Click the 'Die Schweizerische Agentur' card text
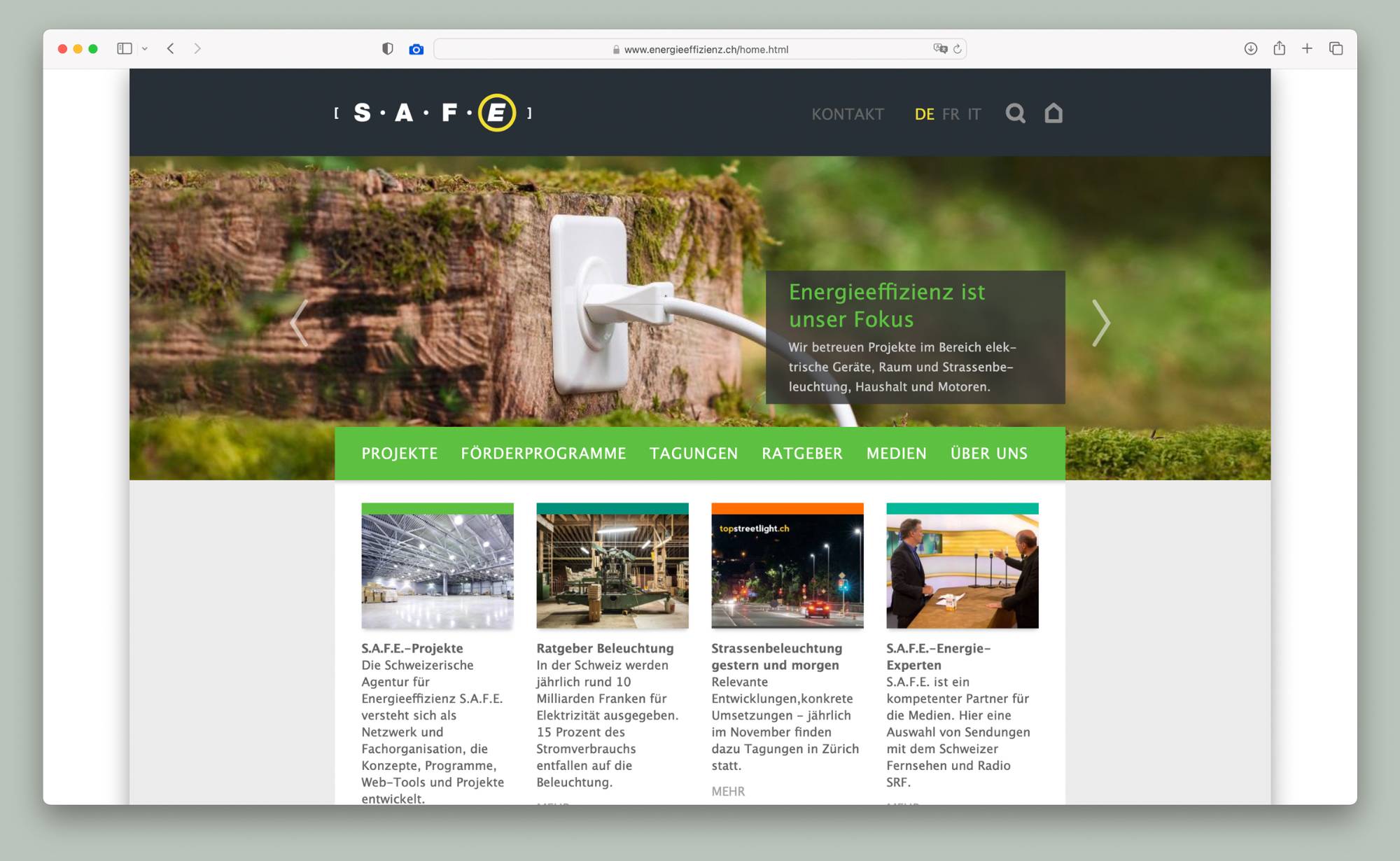 click(x=433, y=731)
